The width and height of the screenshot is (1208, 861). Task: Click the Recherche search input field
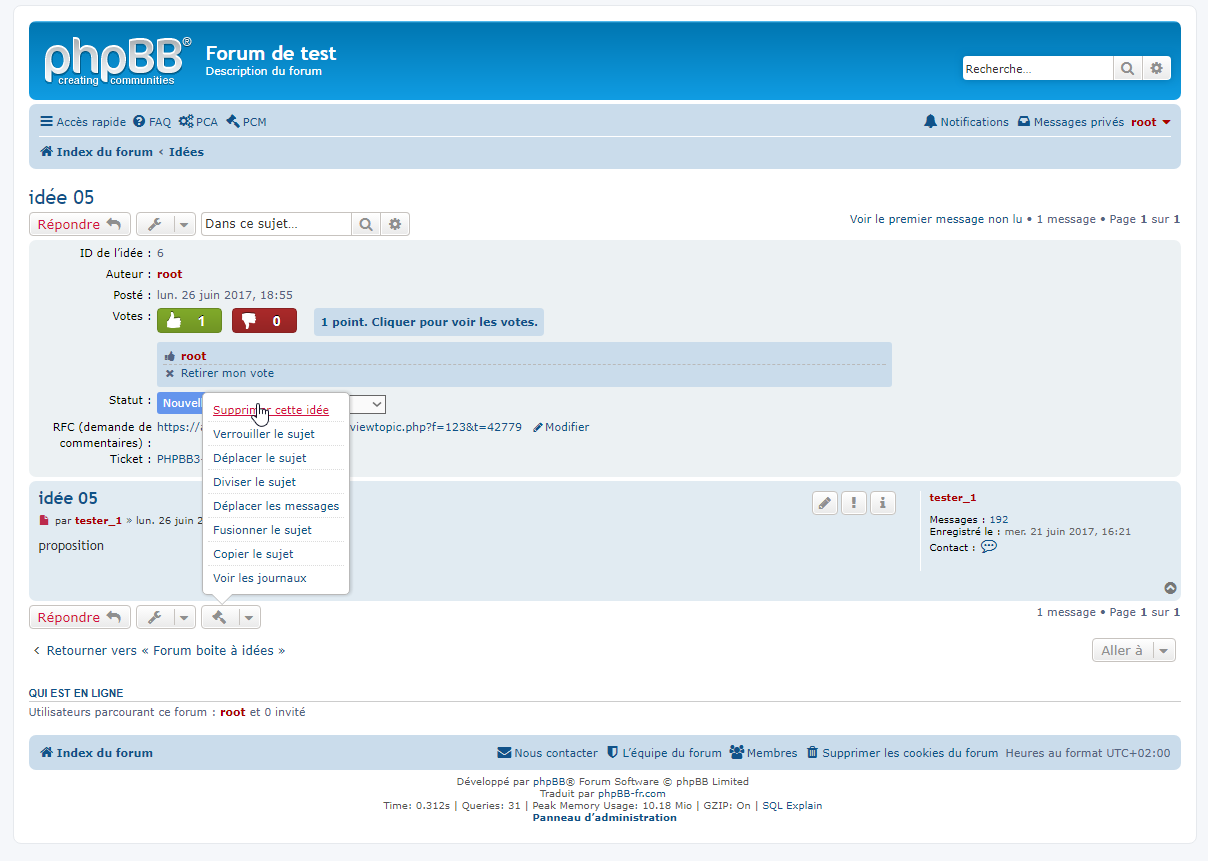click(x=1037, y=69)
